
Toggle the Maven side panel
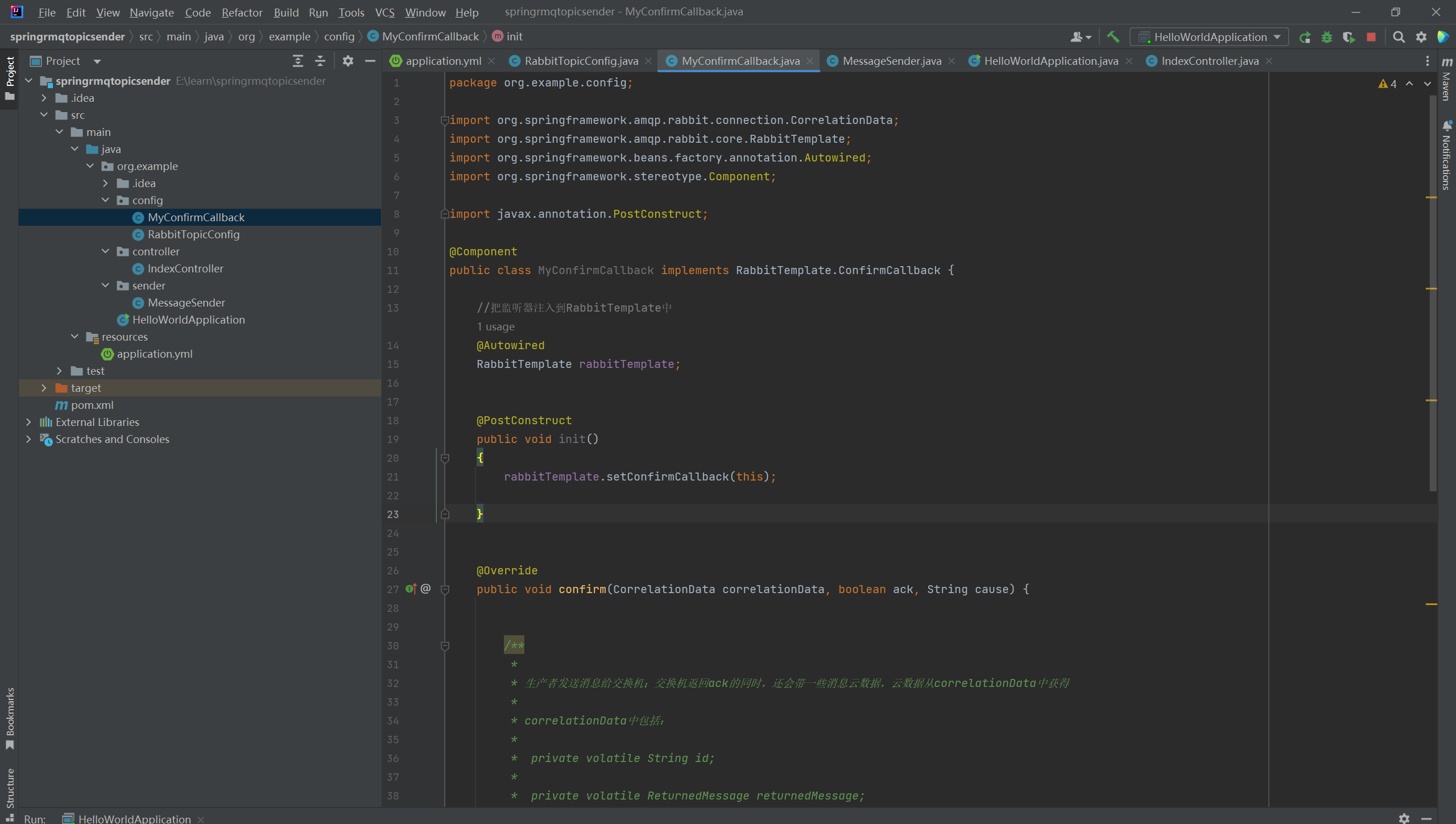coord(1447,80)
